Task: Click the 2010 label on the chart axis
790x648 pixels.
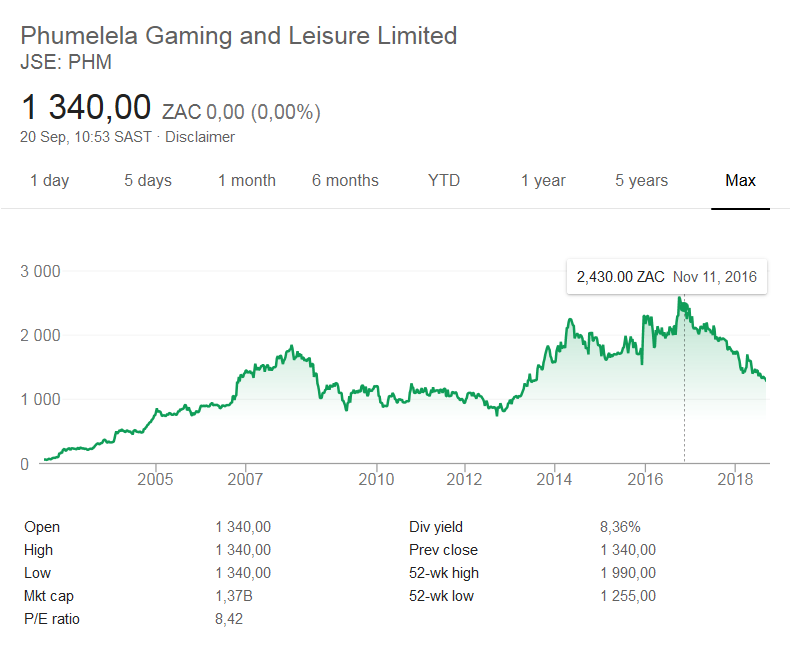Action: click(376, 480)
